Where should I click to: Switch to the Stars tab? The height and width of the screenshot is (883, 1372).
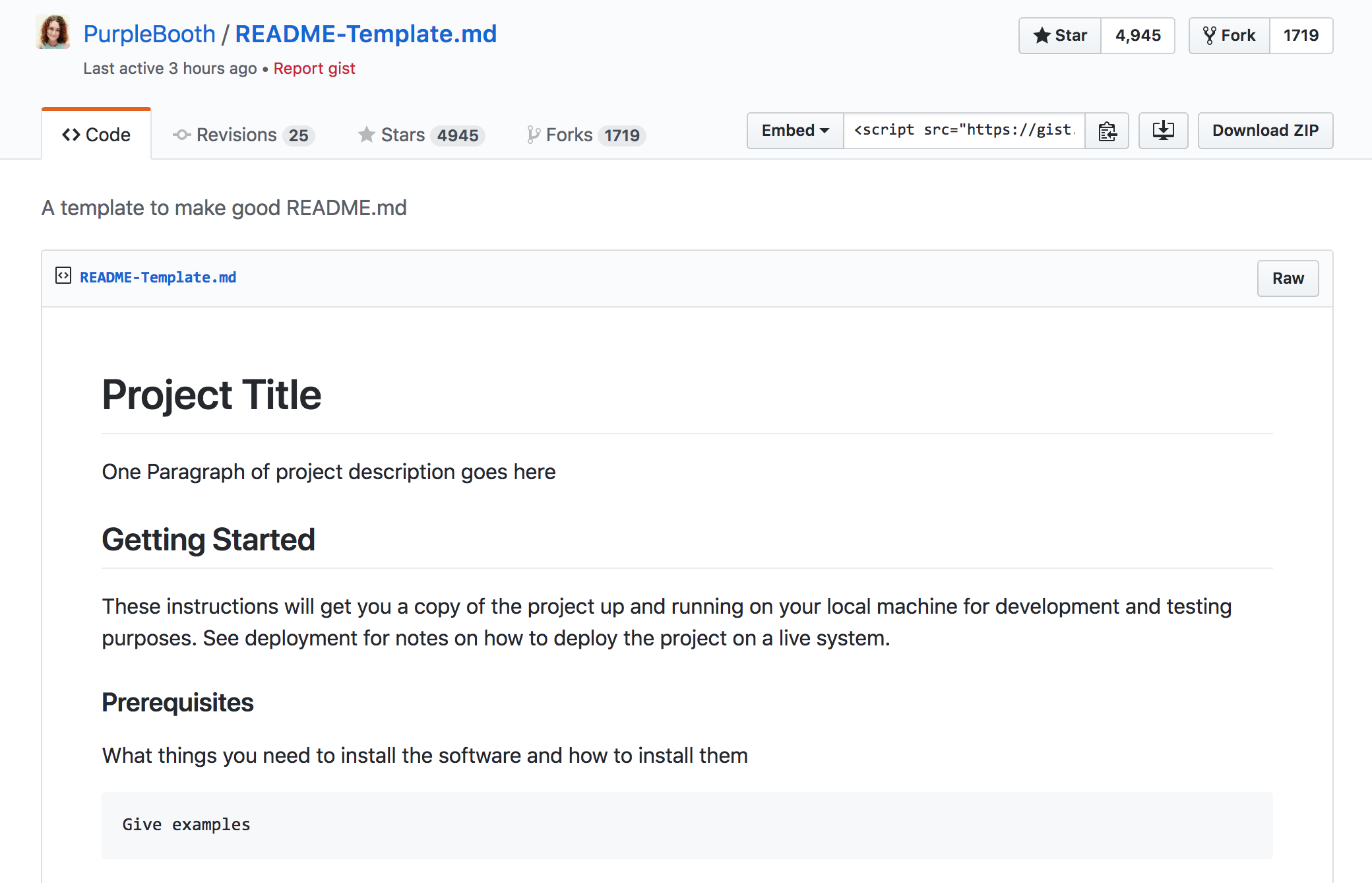coord(421,135)
